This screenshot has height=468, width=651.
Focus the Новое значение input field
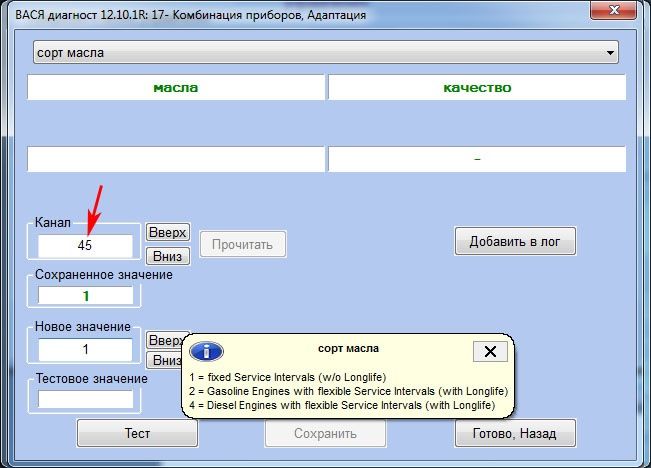click(85, 350)
